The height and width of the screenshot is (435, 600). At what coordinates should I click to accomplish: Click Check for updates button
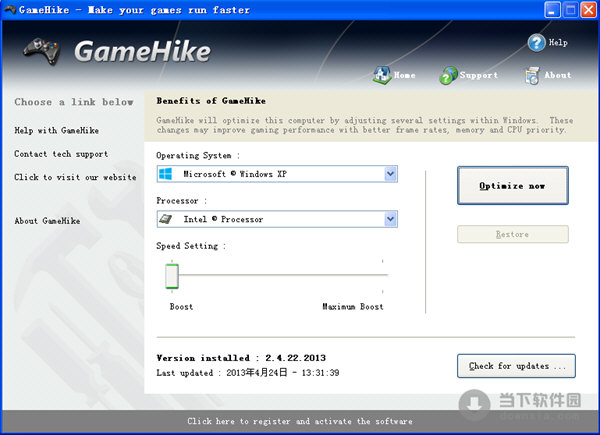coord(516,366)
